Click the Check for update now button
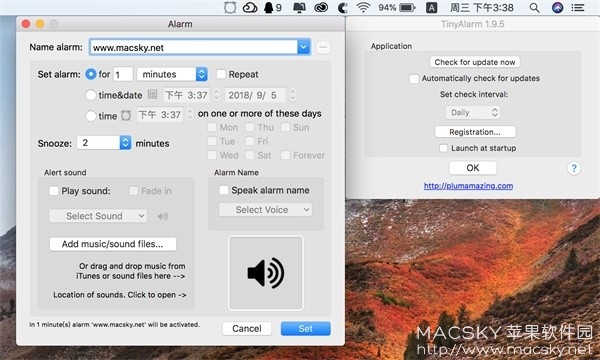The height and width of the screenshot is (360, 600). pos(474,62)
